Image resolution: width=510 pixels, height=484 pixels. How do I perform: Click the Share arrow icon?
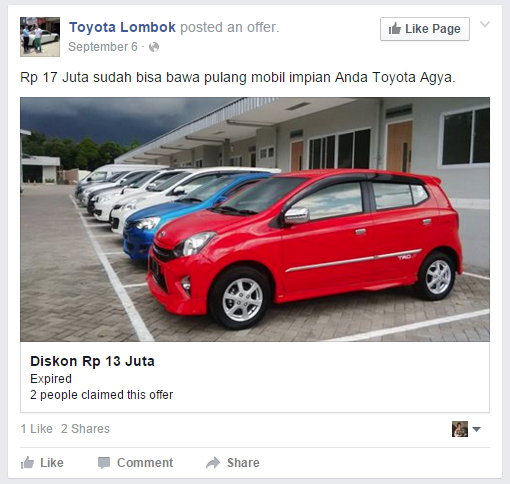coord(213,463)
